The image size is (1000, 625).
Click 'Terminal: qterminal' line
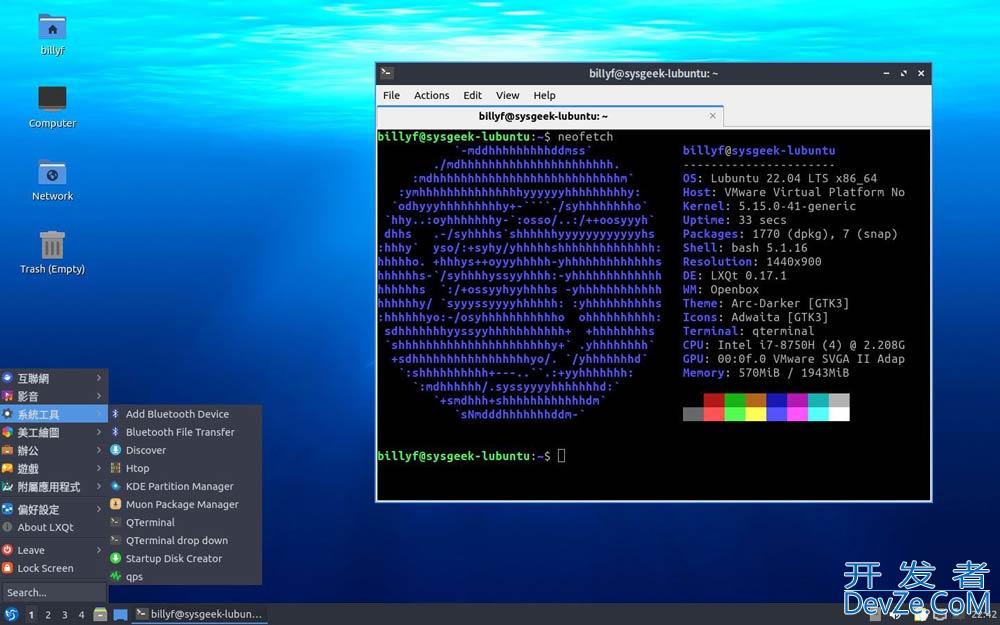tap(748, 331)
